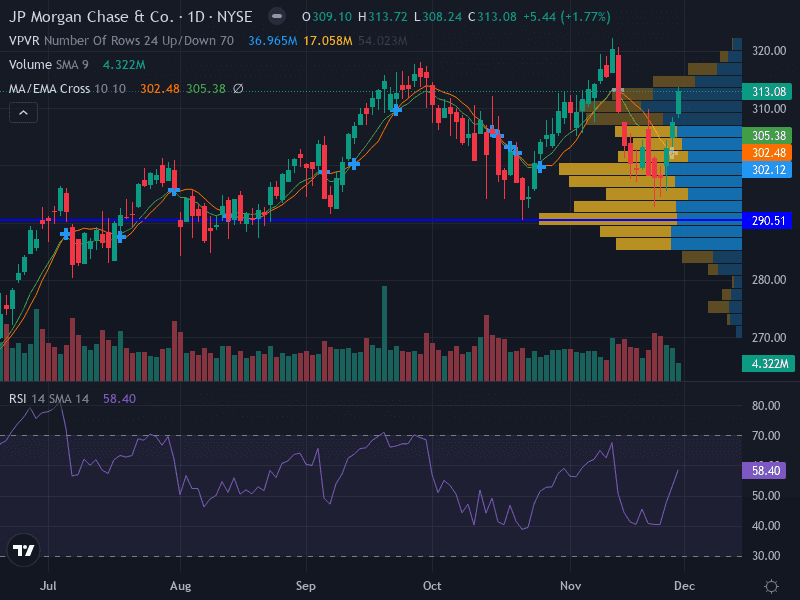The image size is (800, 600).
Task: Click the 313.08 current price label
Action: (x=767, y=92)
